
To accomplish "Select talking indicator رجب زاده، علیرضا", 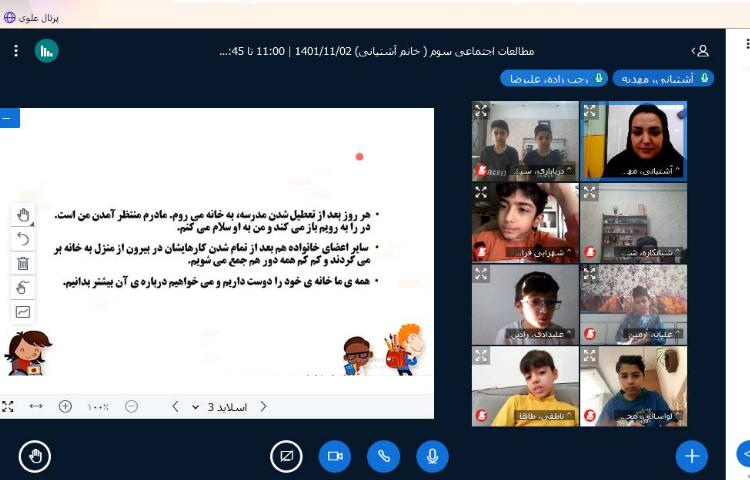I will pos(554,78).
